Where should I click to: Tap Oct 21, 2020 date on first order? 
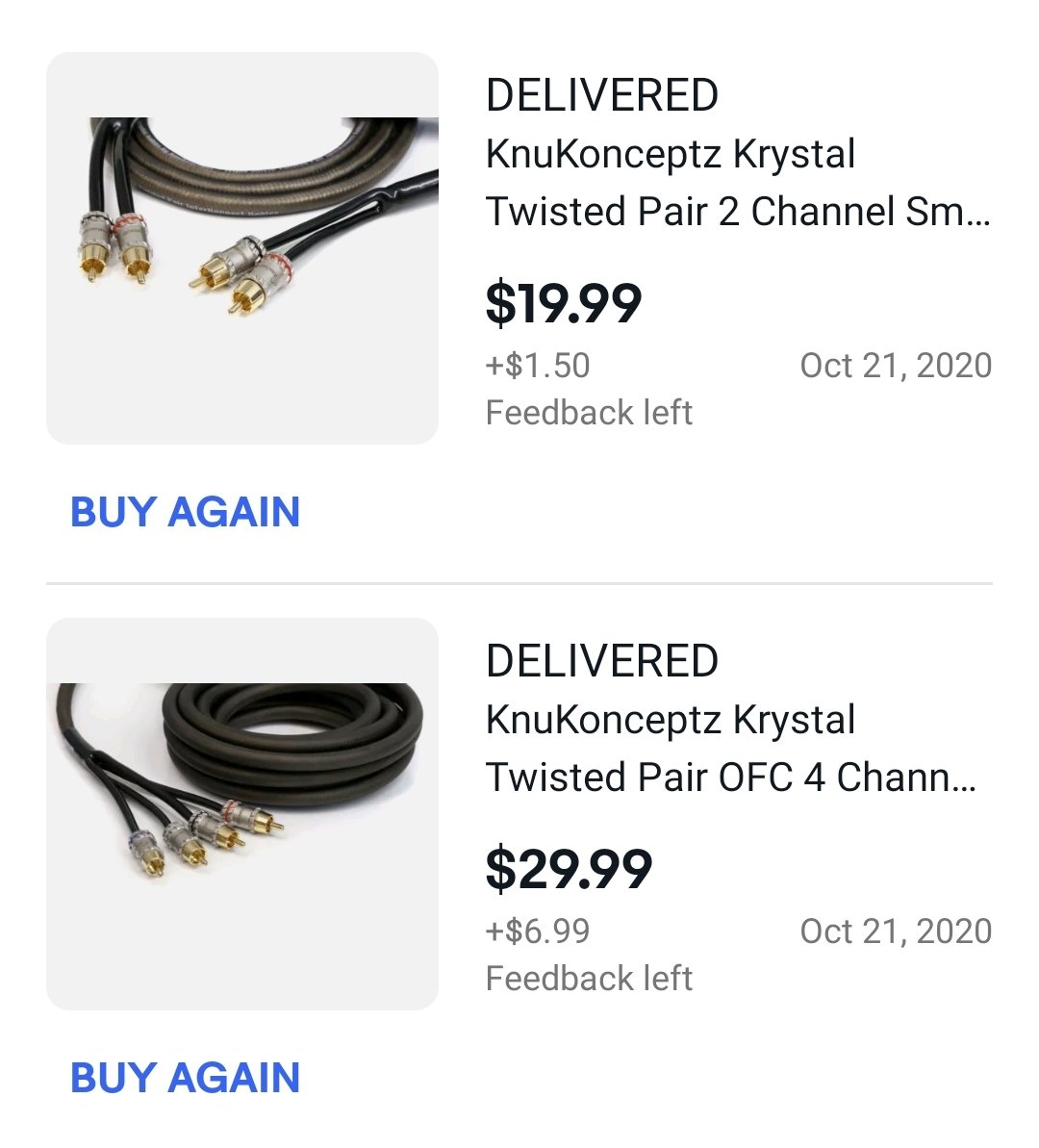(x=896, y=366)
